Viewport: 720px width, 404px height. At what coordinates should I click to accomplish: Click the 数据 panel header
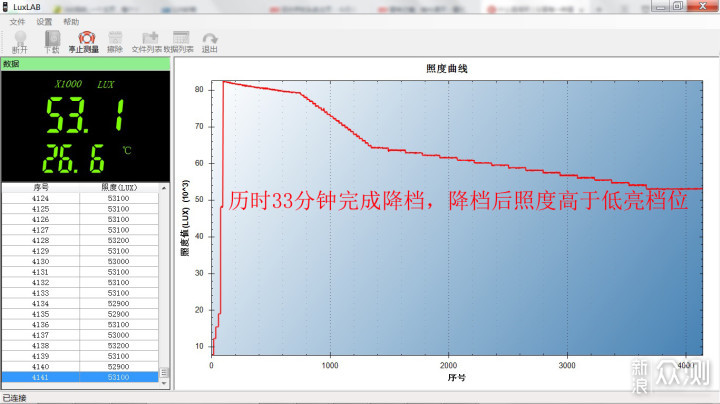86,64
